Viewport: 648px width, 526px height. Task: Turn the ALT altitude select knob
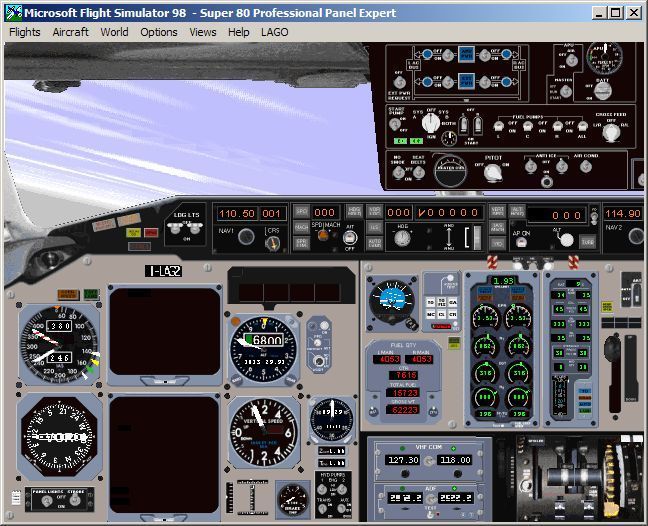[566, 239]
